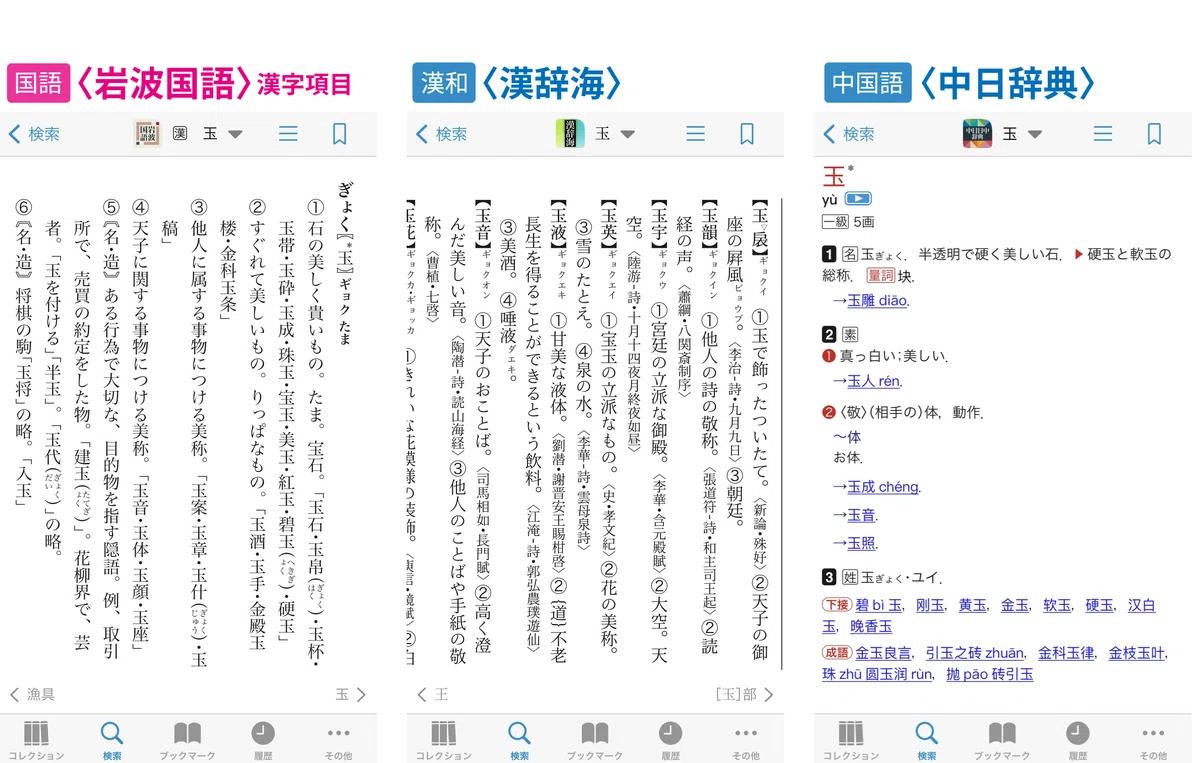
Task: Open the 引玉之砖 zhuān idiom link
Action: tap(974, 653)
